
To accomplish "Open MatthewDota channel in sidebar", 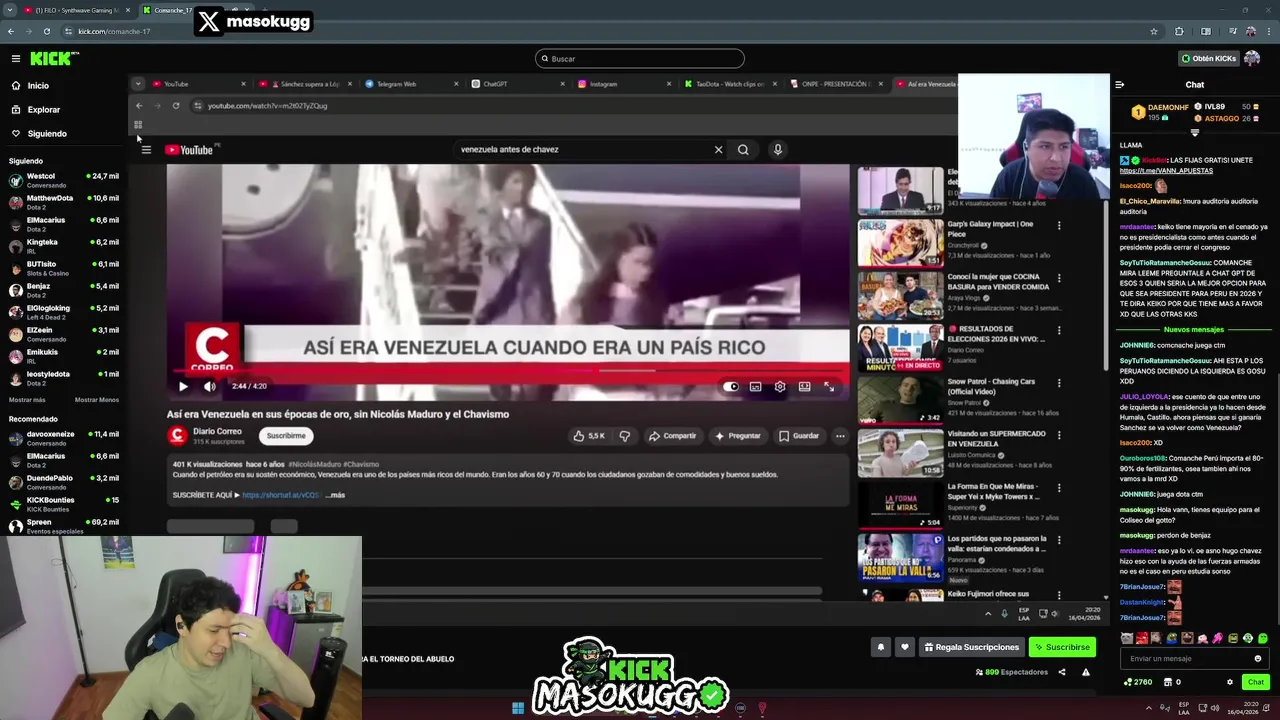I will pos(64,202).
